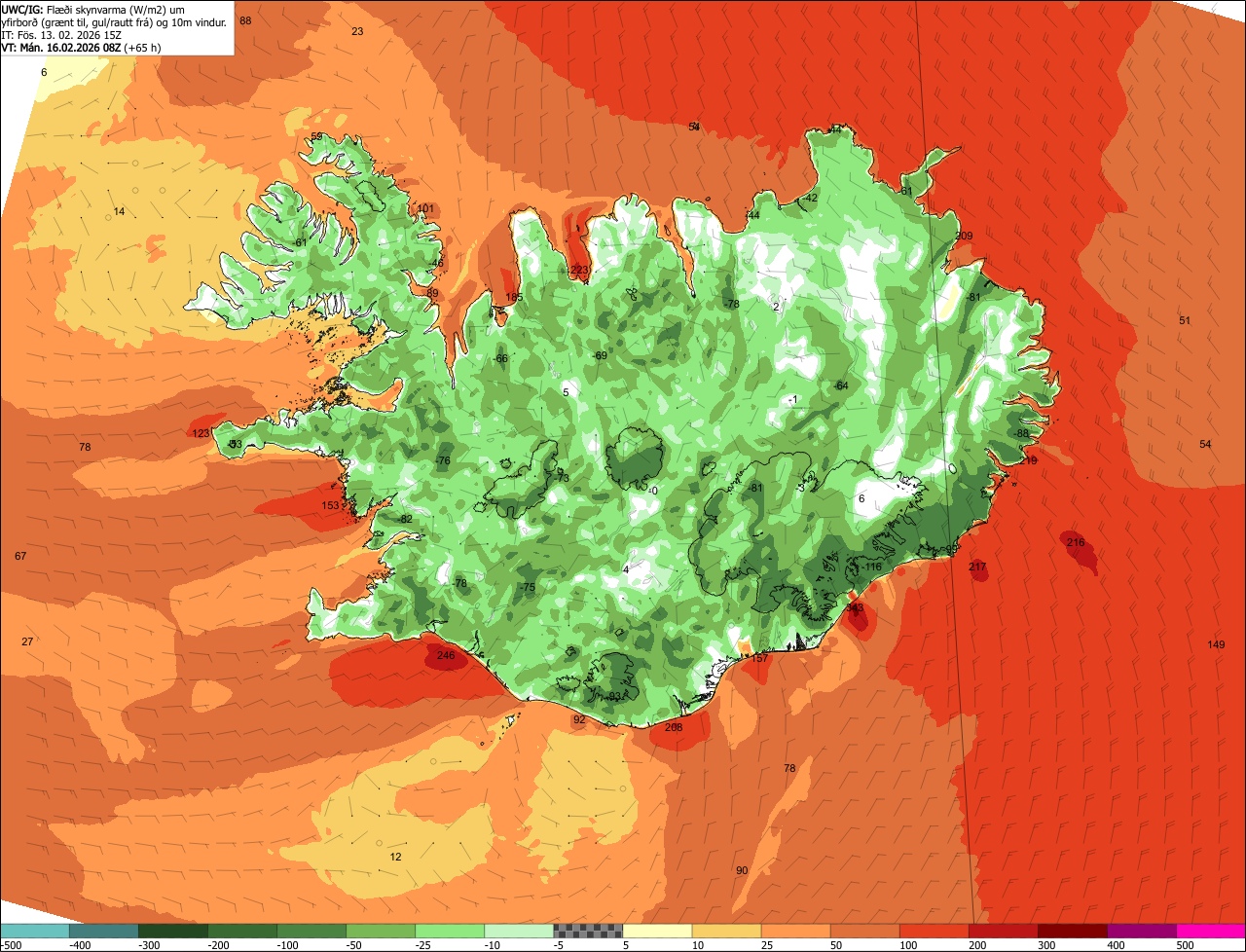Select the pale yellow 5 to 10 swatch
1246x952 pixels.
point(657,932)
